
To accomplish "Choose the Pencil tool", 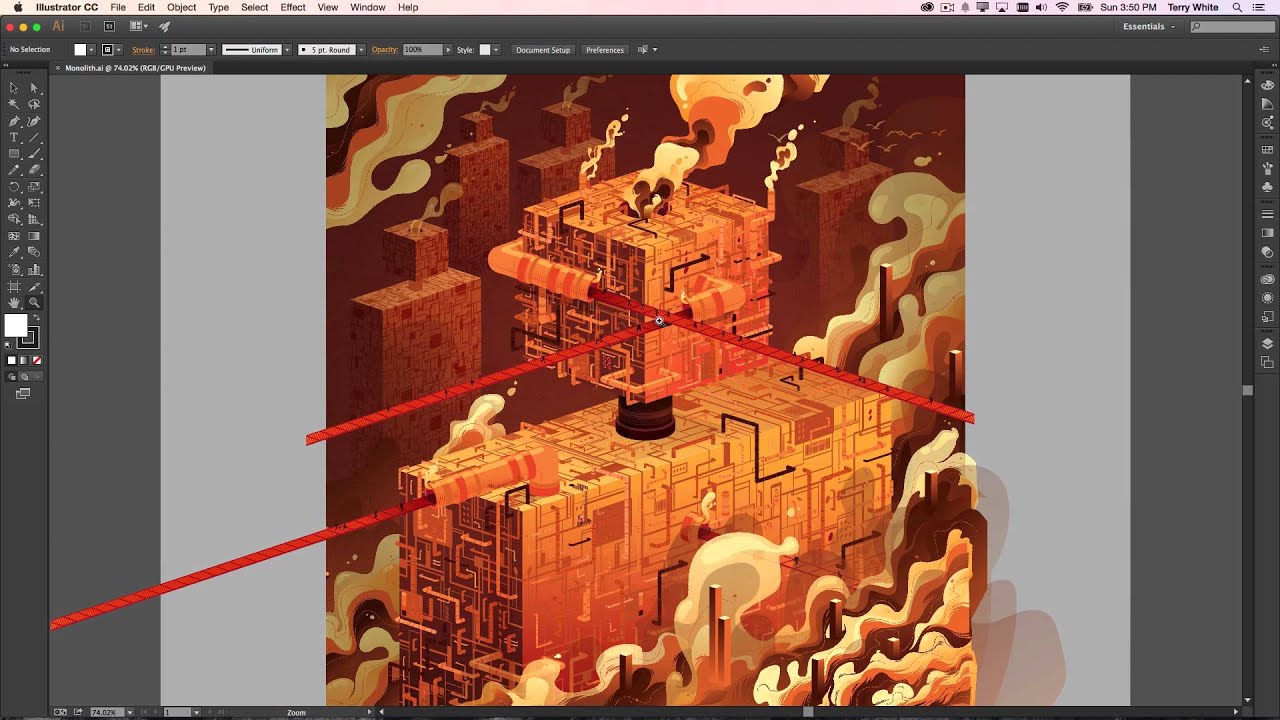I will point(14,170).
